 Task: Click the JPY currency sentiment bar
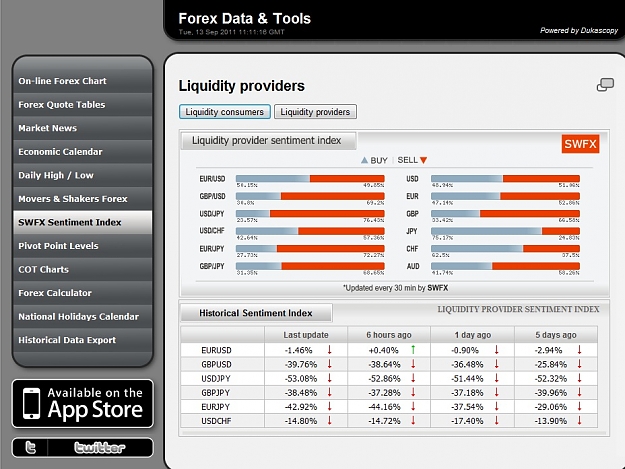coord(505,231)
